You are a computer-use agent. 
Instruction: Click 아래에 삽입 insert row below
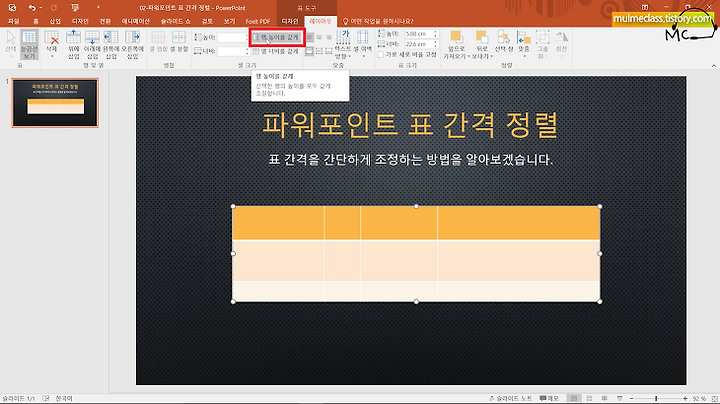point(92,45)
